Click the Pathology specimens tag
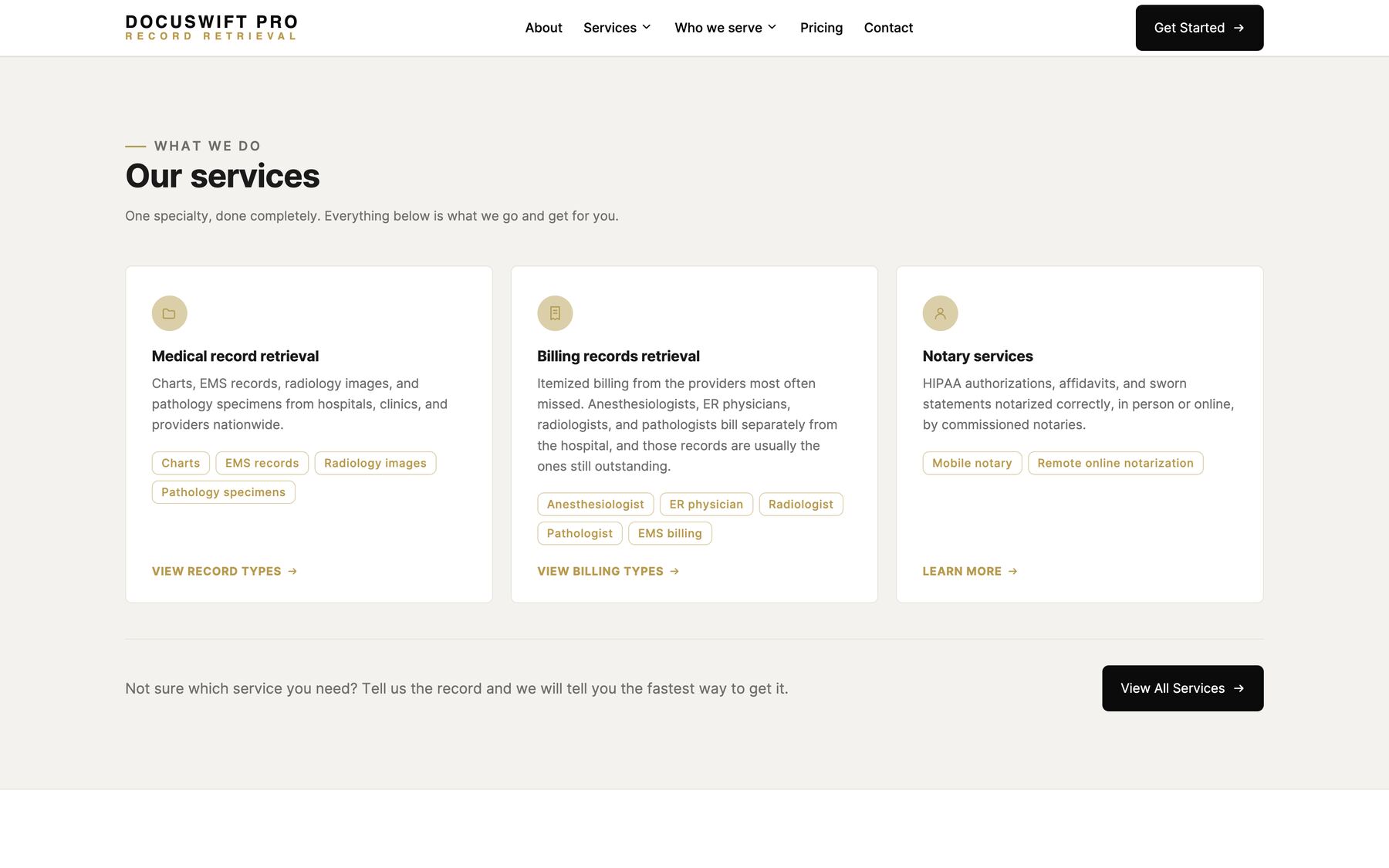Viewport: 1389px width, 868px height. (224, 492)
